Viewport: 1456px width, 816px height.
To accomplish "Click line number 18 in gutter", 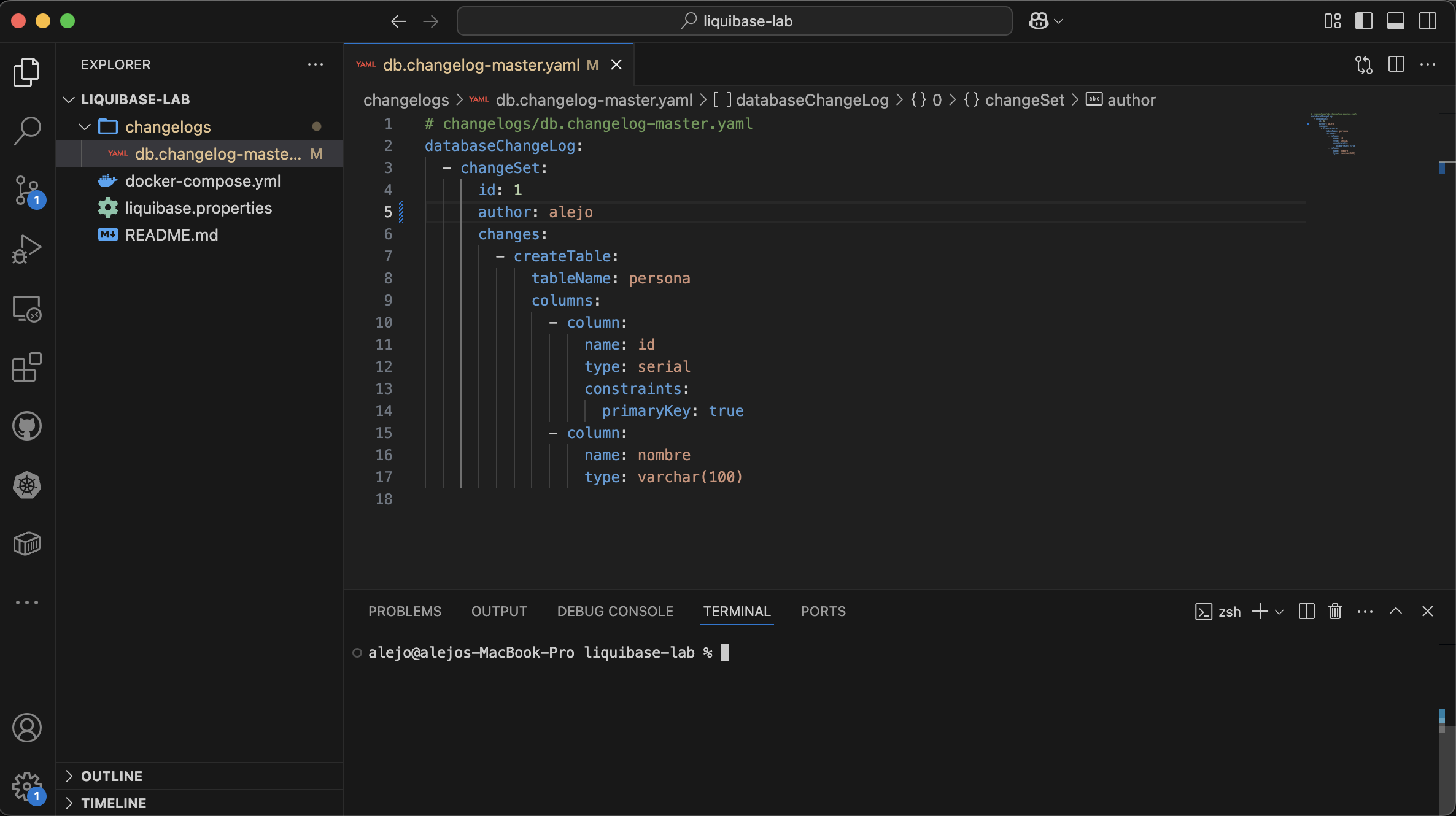I will coord(384,499).
